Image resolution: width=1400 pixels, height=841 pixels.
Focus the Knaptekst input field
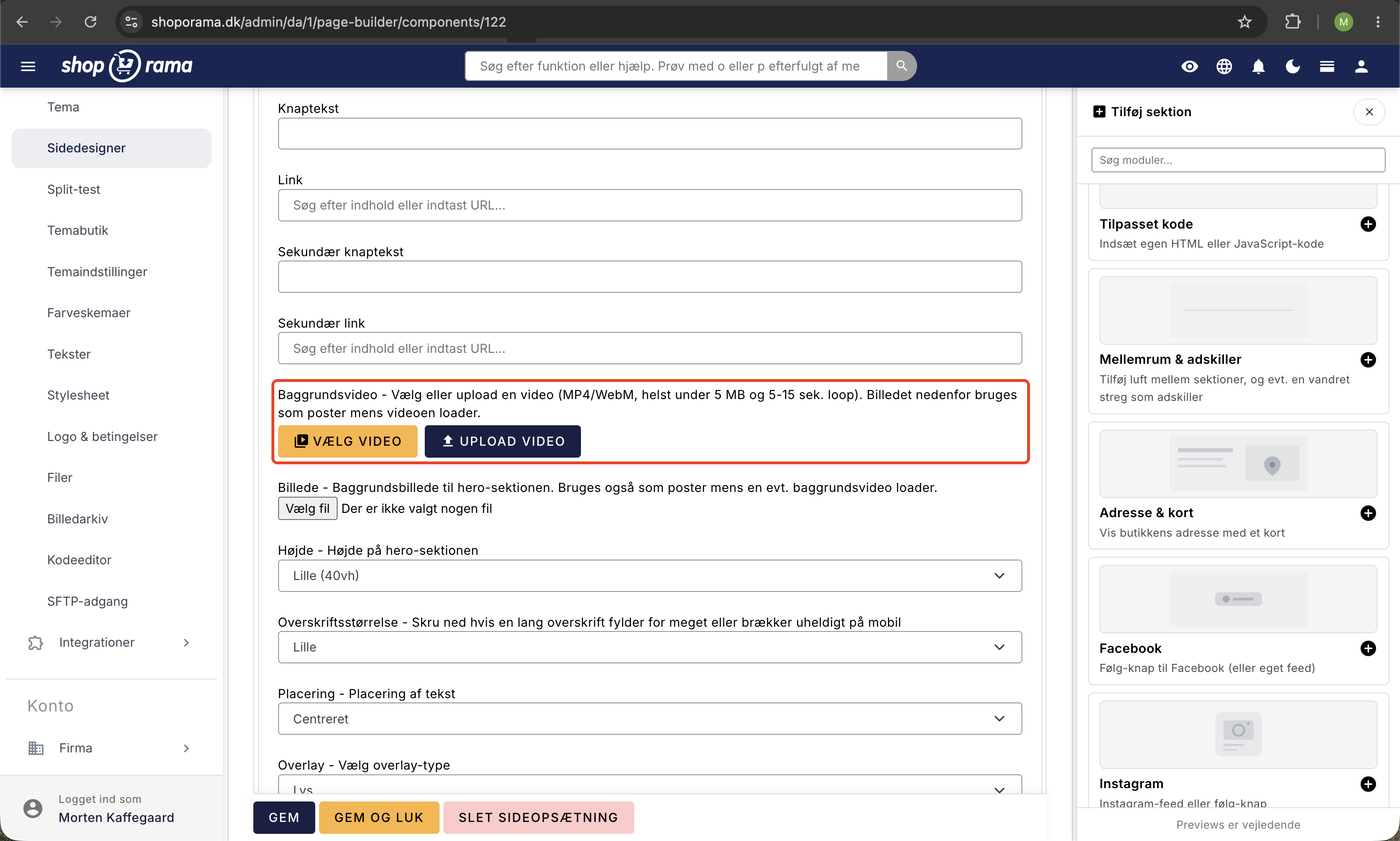650,134
